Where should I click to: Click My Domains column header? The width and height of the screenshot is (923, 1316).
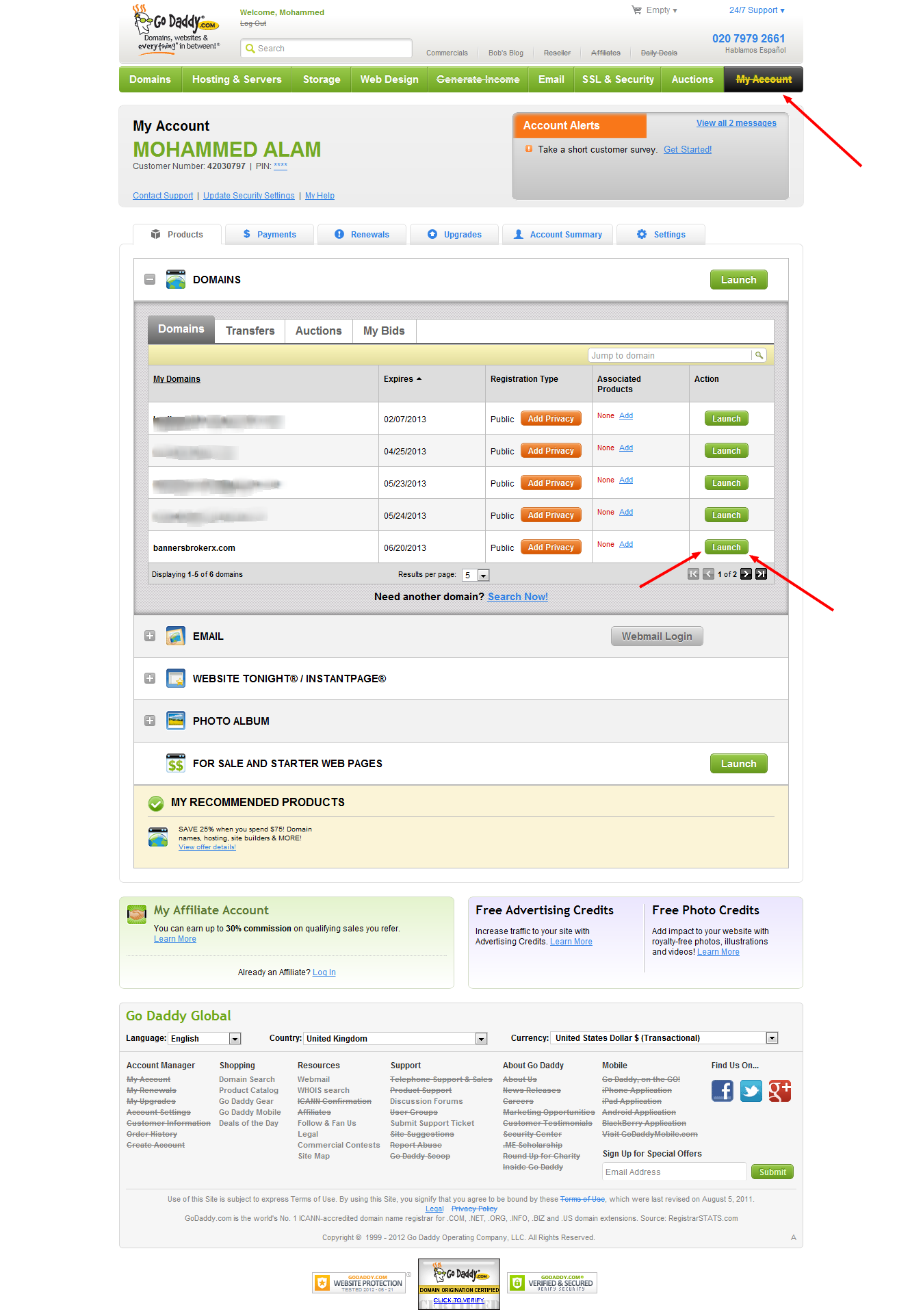(177, 379)
